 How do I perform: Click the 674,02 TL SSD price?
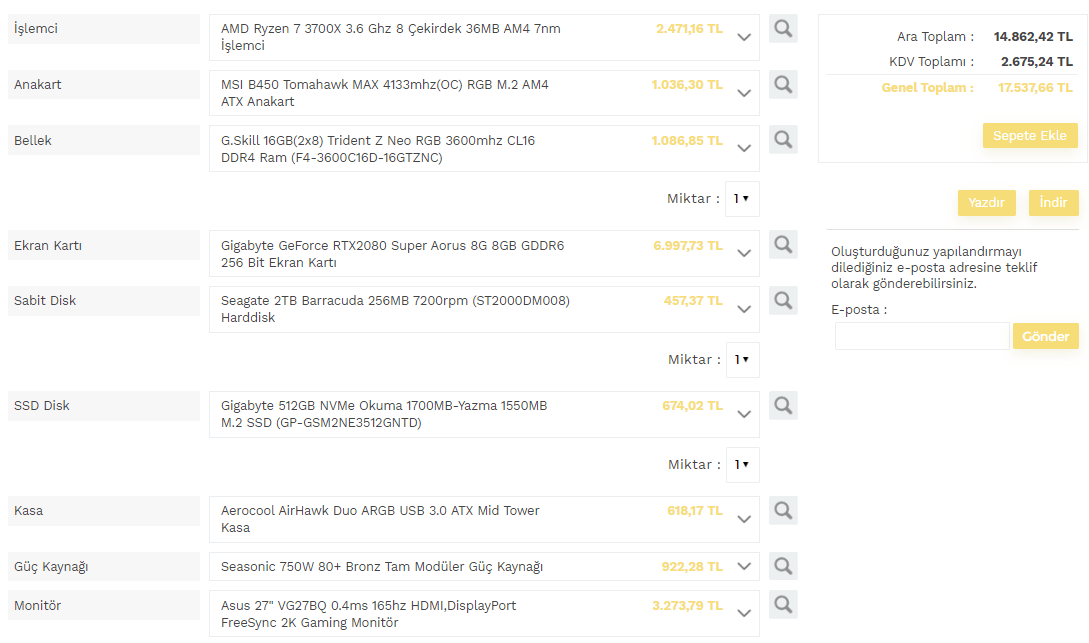(x=692, y=406)
